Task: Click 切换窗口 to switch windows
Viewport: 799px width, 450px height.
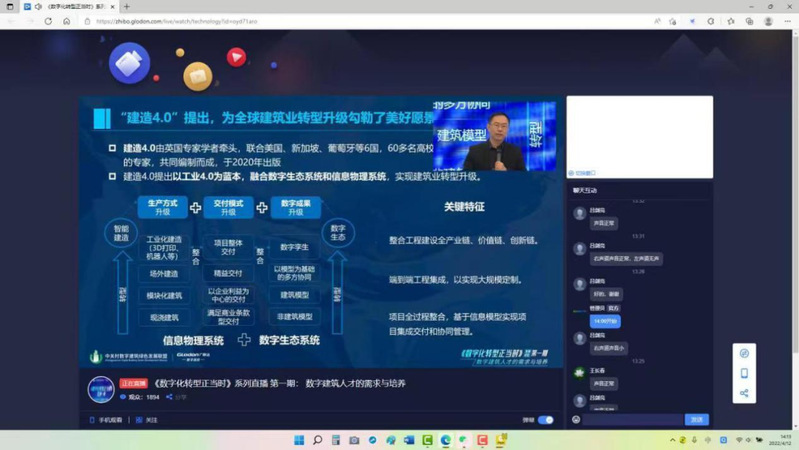Action: [583, 173]
